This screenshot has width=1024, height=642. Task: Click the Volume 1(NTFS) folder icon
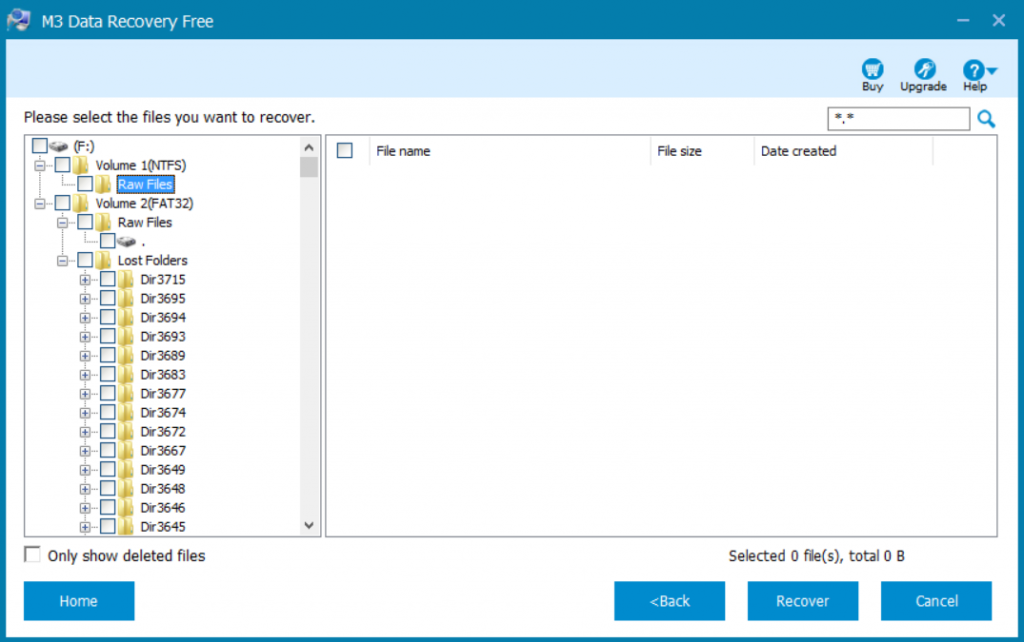click(x=80, y=165)
